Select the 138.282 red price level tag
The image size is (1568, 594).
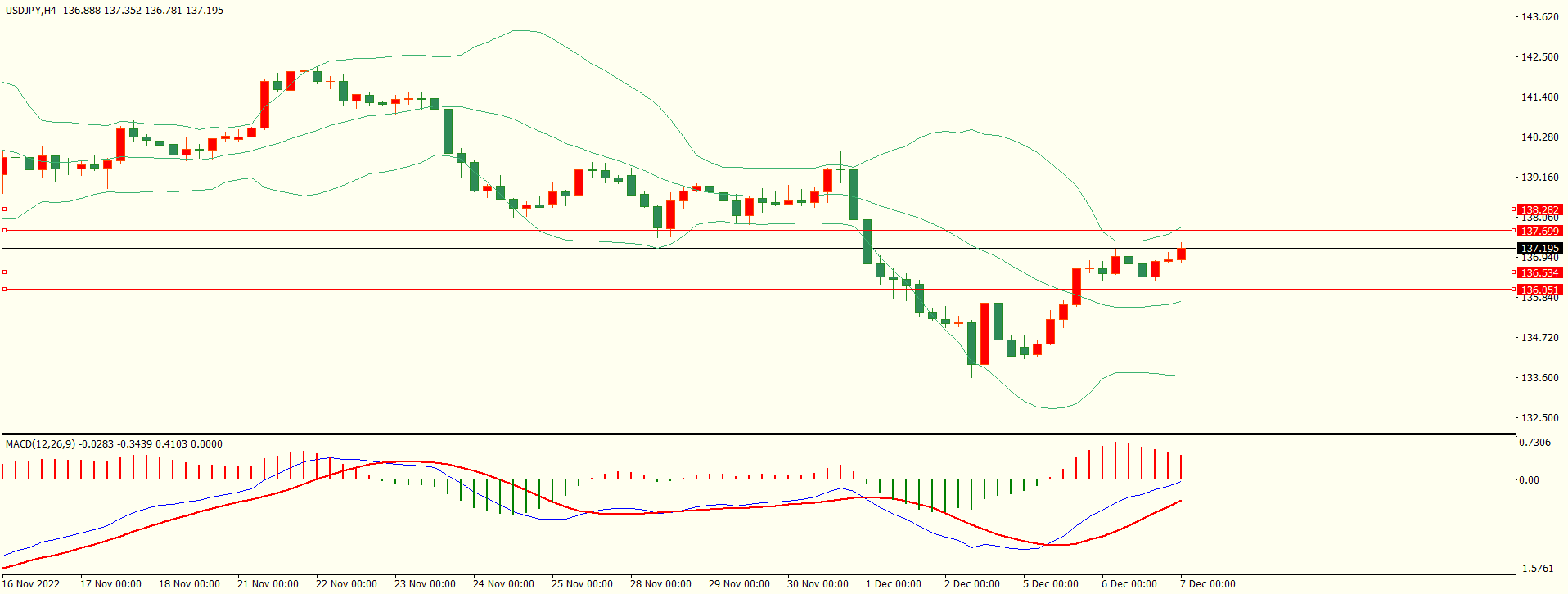pos(1539,210)
